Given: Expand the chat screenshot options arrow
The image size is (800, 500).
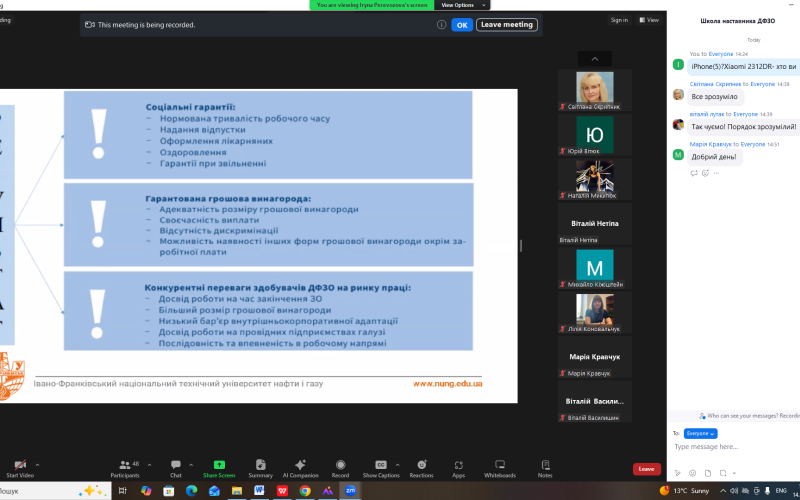Looking at the screenshot, I should (734, 473).
